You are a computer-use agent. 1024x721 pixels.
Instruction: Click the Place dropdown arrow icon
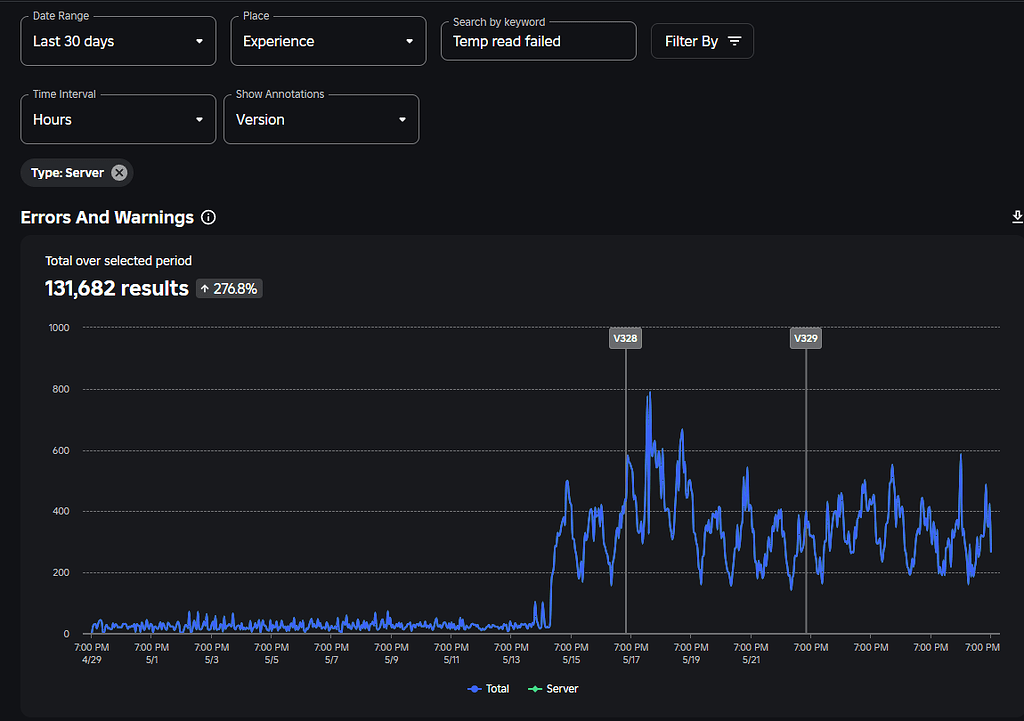click(x=409, y=40)
